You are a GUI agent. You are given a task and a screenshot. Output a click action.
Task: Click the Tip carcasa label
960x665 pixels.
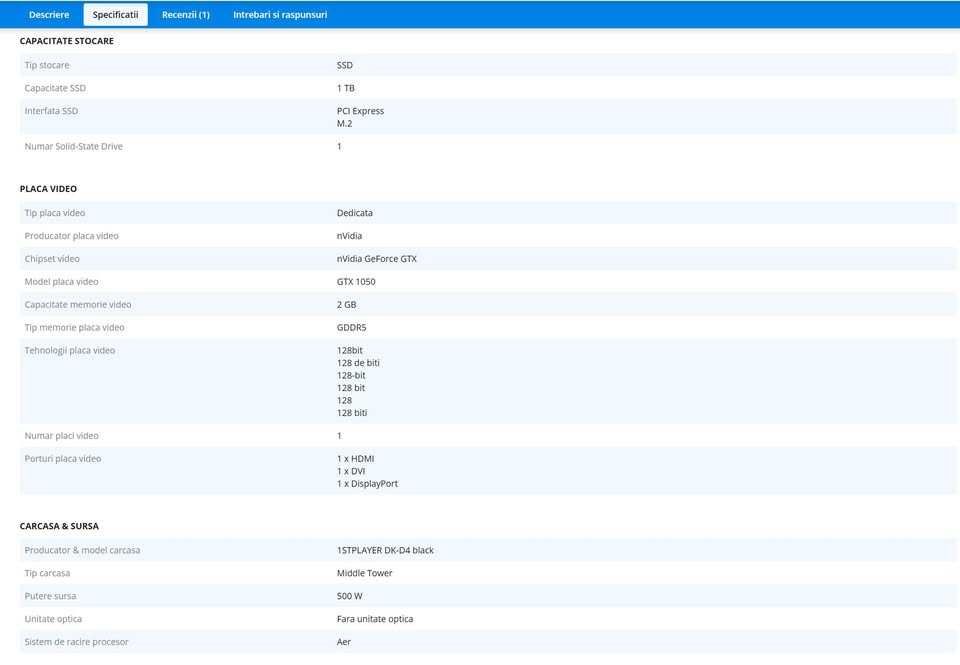(x=47, y=573)
